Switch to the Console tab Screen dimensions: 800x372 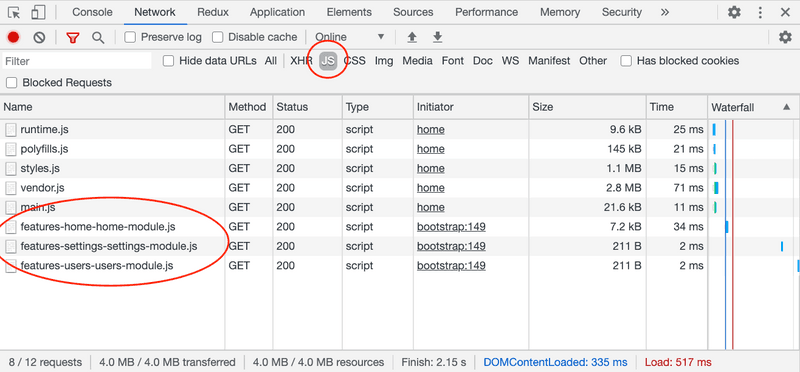point(92,12)
